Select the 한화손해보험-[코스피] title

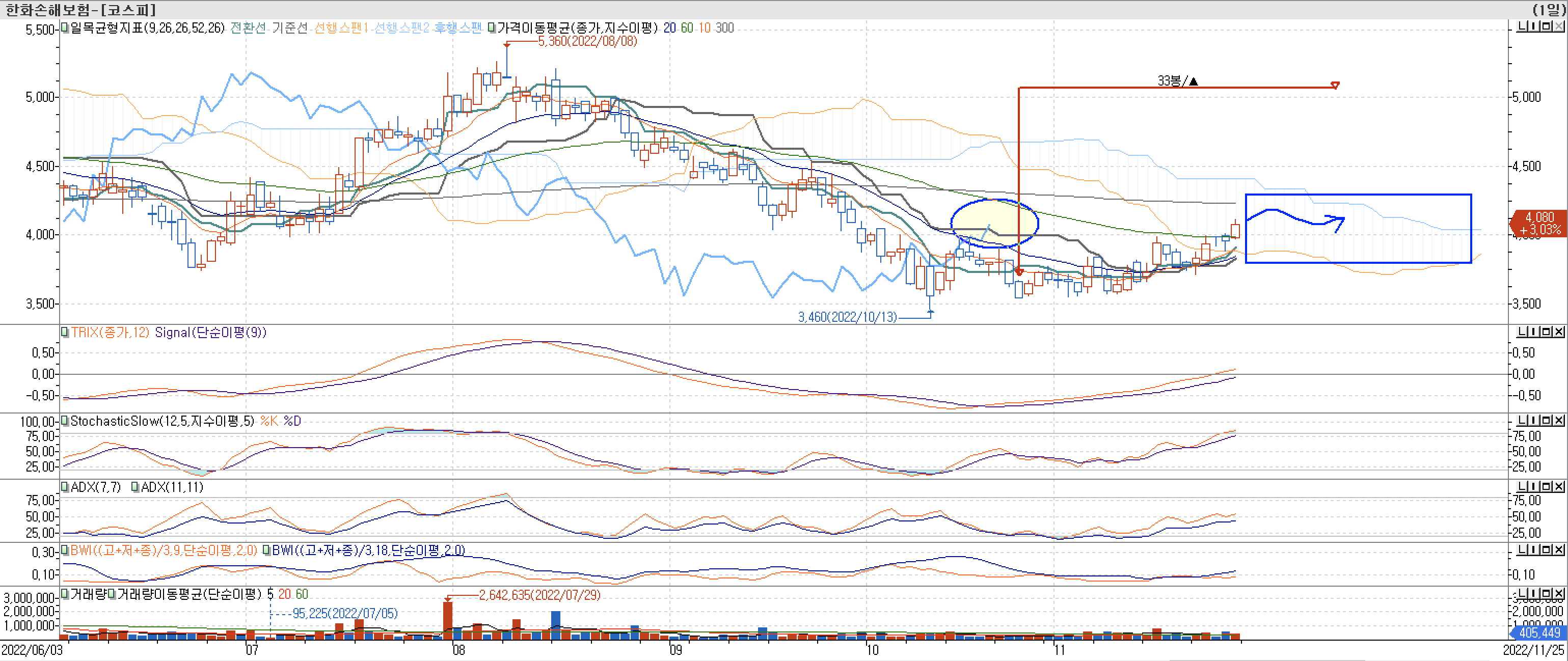80,10
